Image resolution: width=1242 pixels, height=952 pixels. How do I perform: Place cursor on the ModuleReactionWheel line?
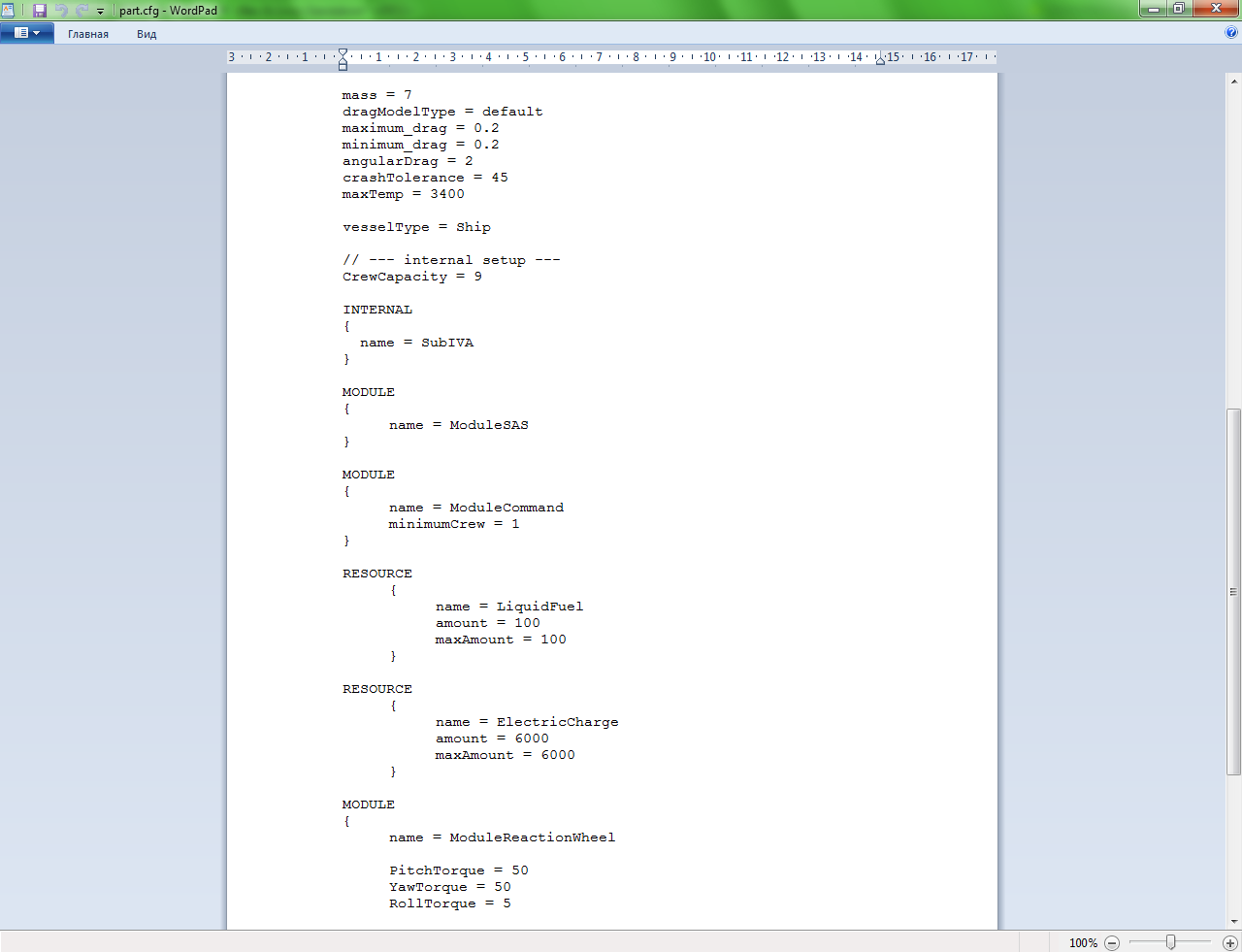(x=532, y=837)
